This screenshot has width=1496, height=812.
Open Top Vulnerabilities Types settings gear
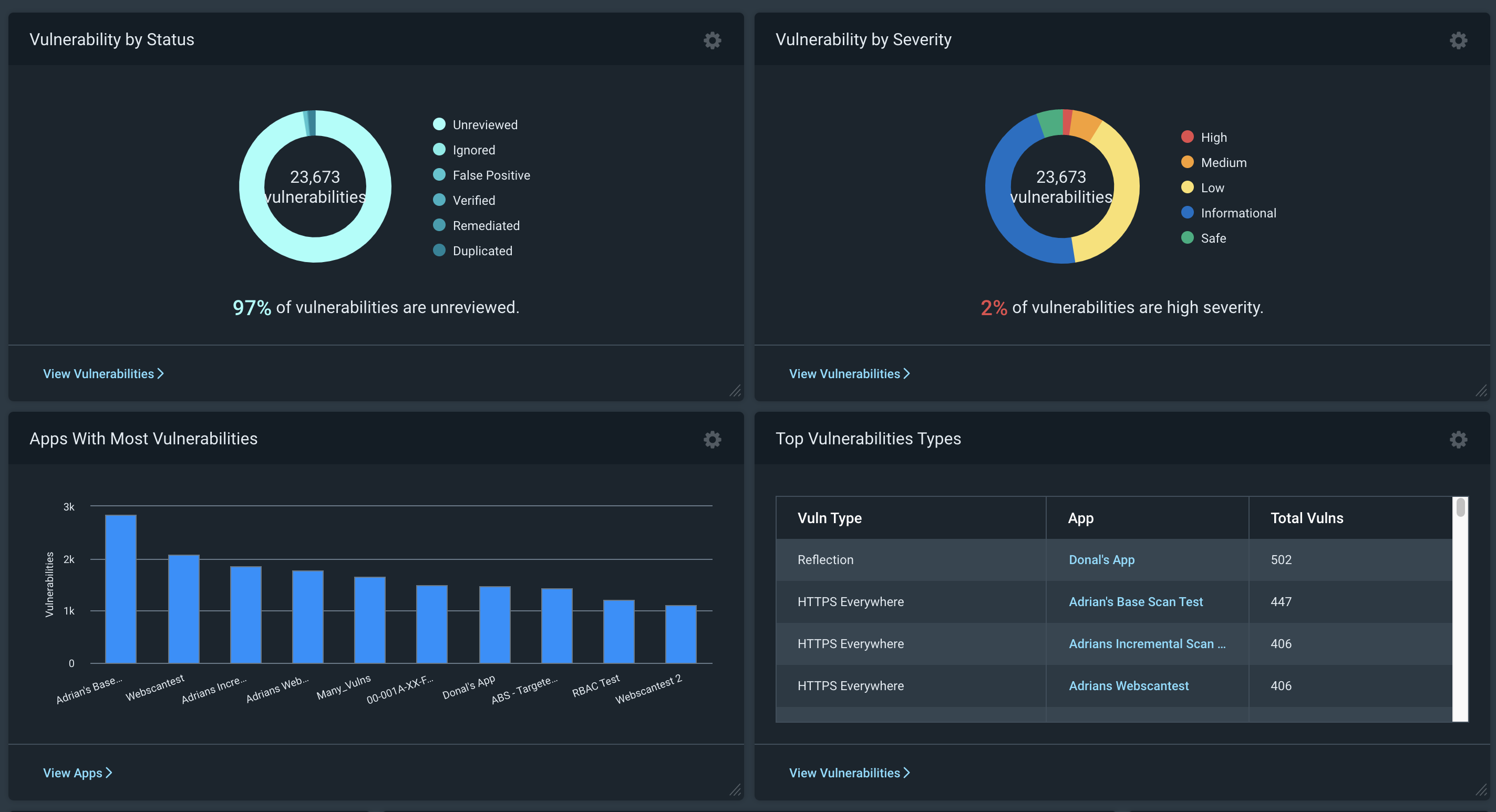click(1458, 440)
